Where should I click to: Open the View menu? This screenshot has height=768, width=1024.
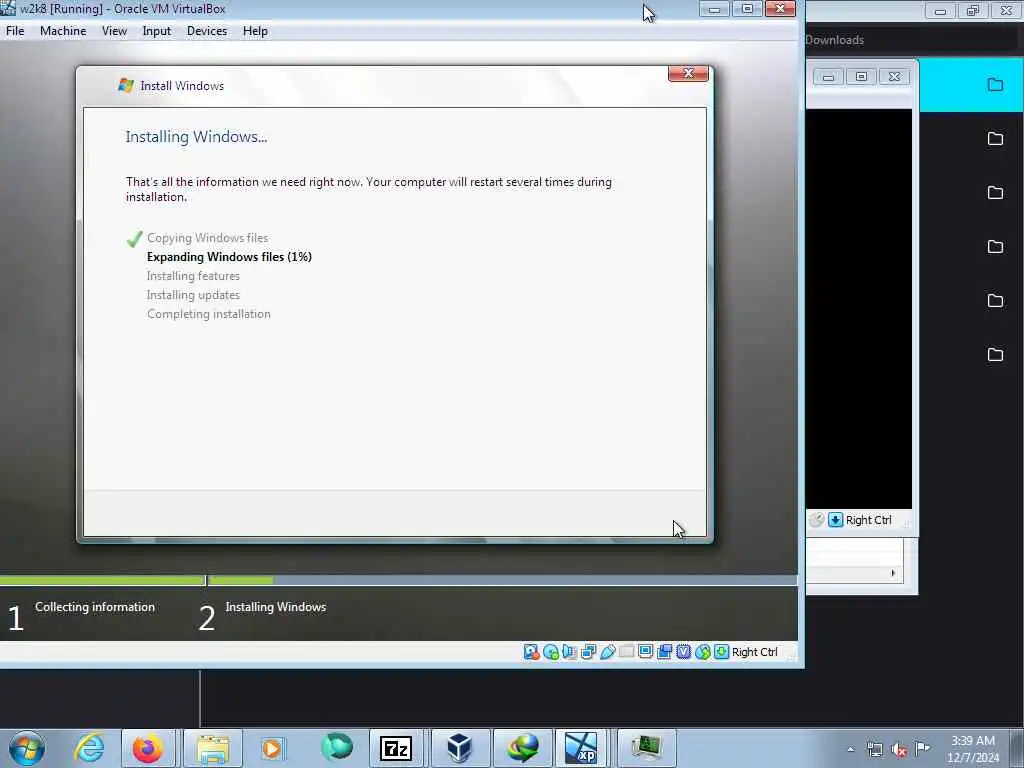point(114,31)
